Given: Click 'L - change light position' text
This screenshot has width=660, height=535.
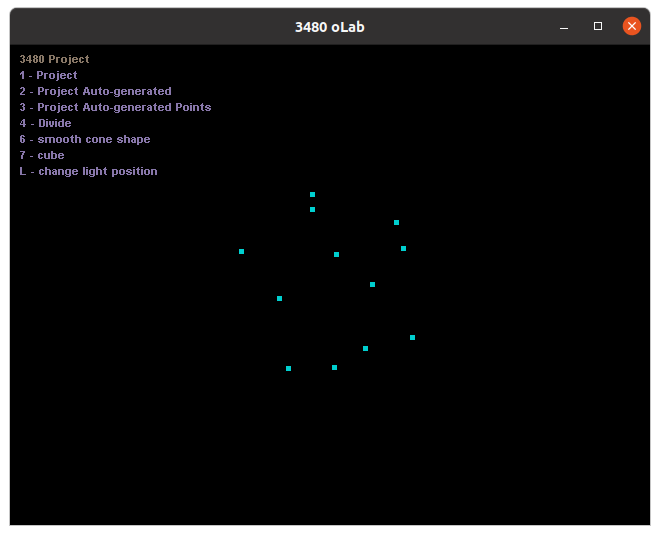Looking at the screenshot, I should point(88,171).
